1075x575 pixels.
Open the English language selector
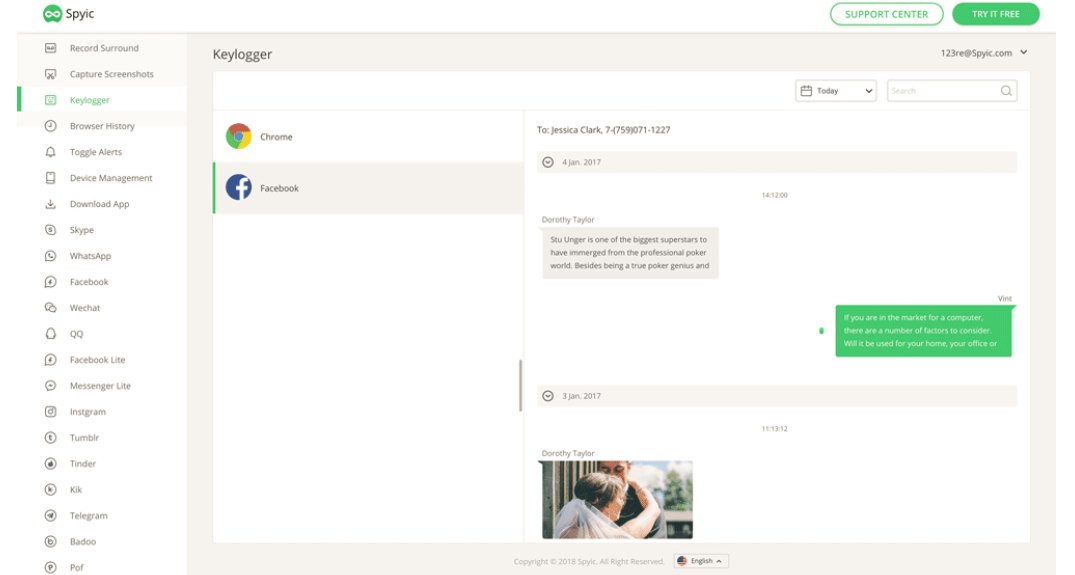click(701, 561)
